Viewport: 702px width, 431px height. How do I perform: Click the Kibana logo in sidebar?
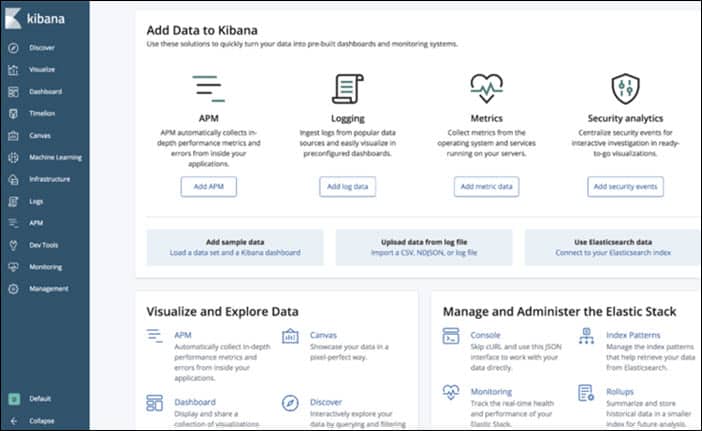pyautogui.click(x=13, y=19)
